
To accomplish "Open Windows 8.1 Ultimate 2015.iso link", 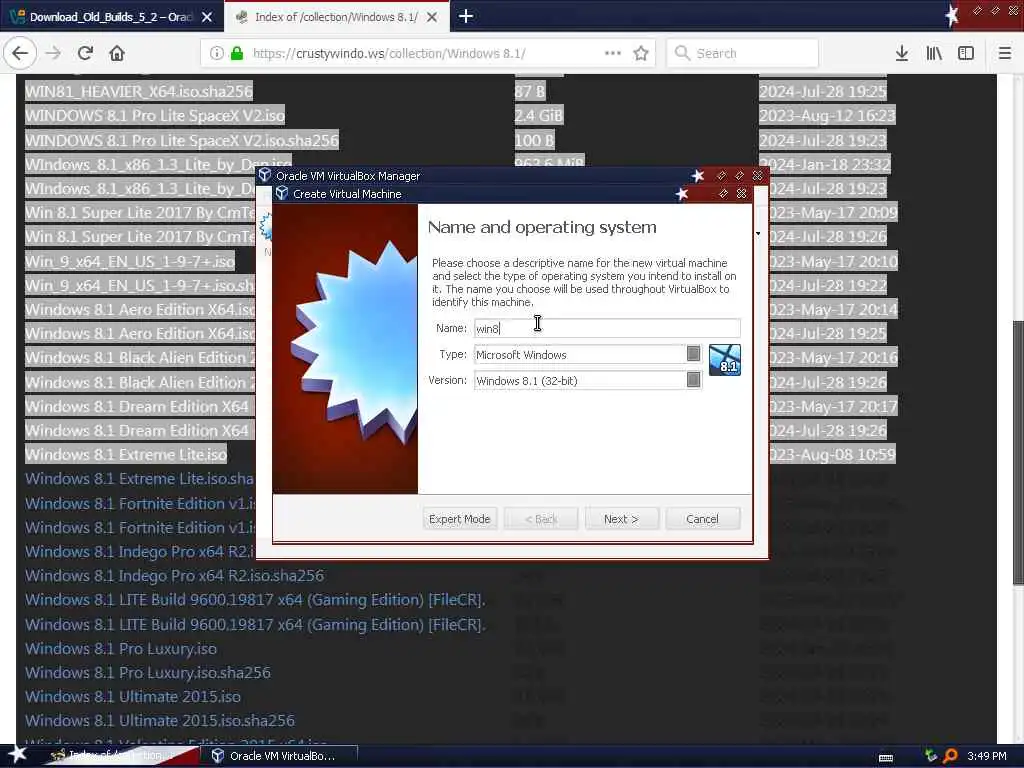I will [133, 697].
